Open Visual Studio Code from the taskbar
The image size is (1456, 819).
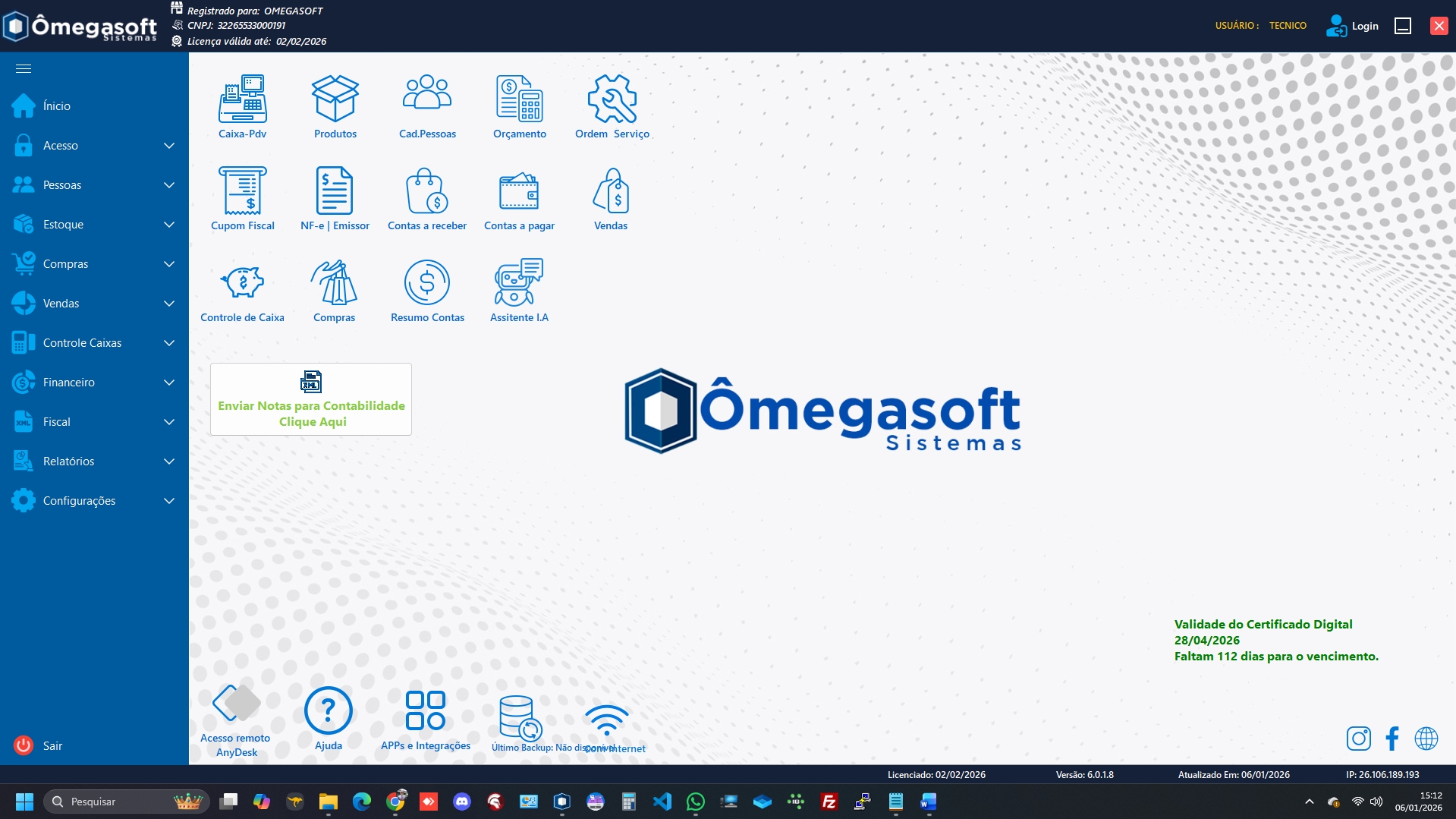coord(662,802)
